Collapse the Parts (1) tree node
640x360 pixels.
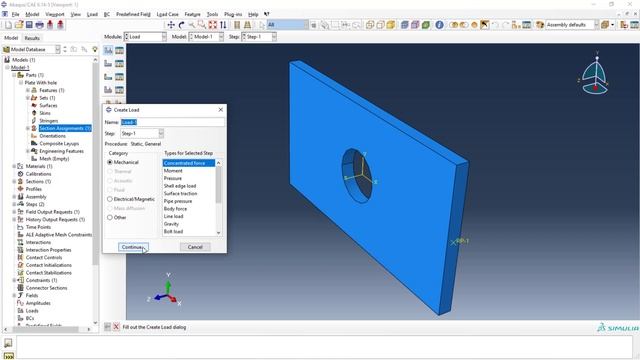[14, 75]
